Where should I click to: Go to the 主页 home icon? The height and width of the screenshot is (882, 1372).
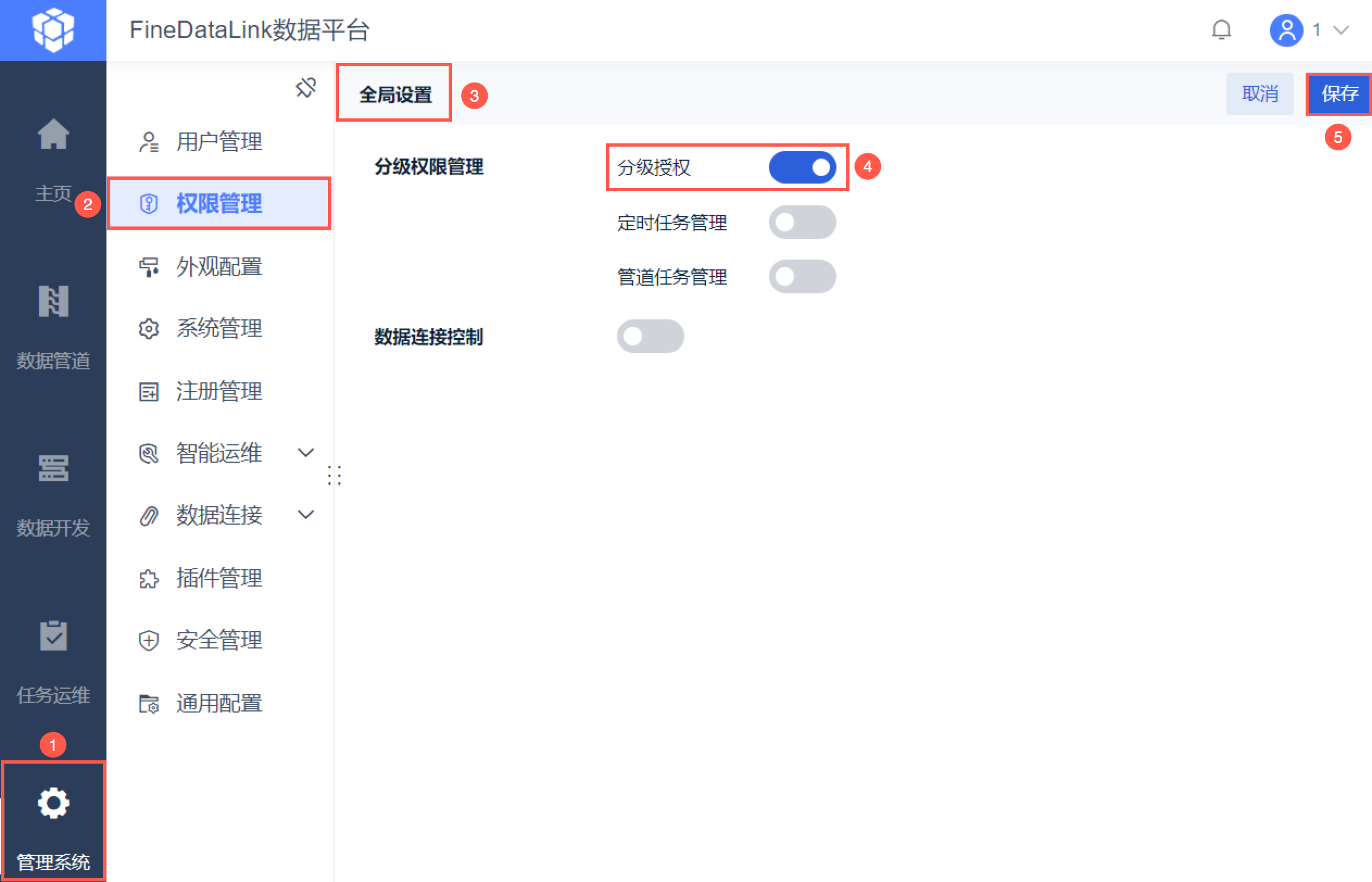pyautogui.click(x=53, y=135)
